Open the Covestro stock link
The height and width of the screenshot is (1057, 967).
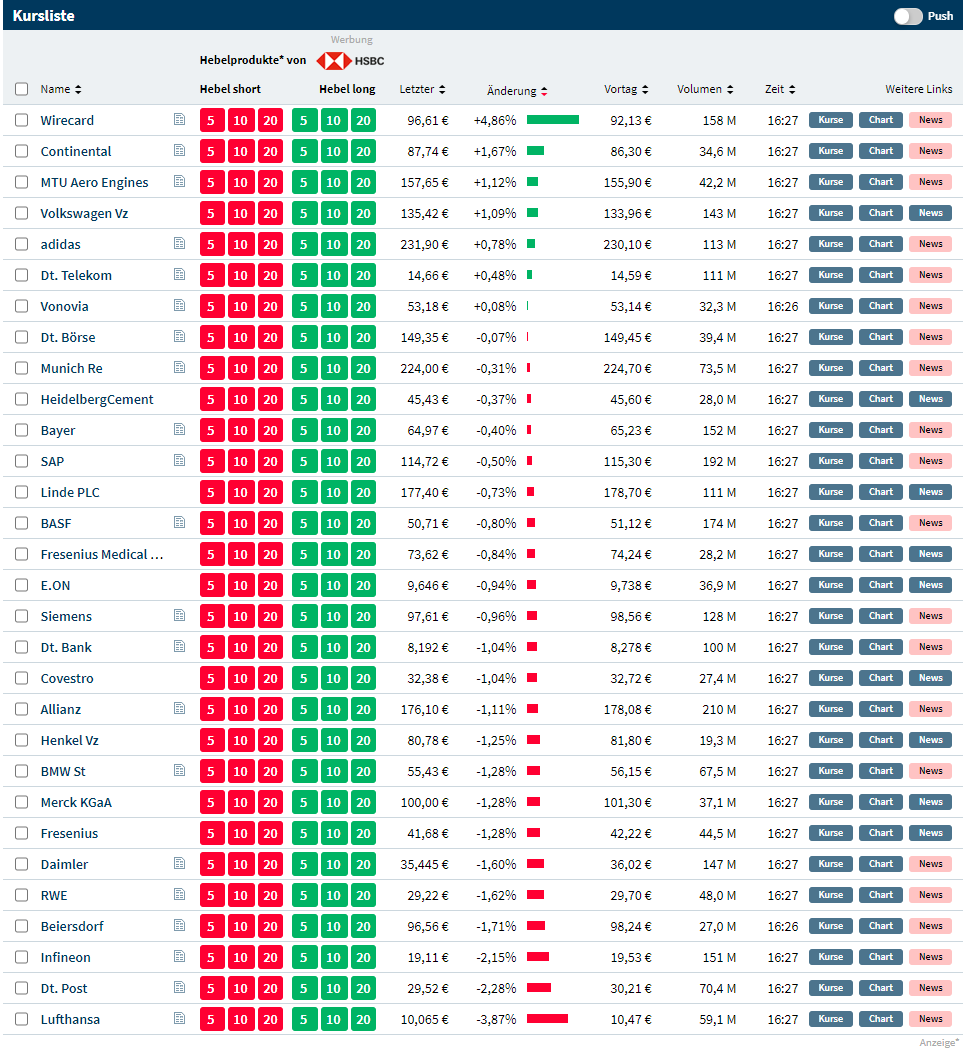(x=67, y=678)
